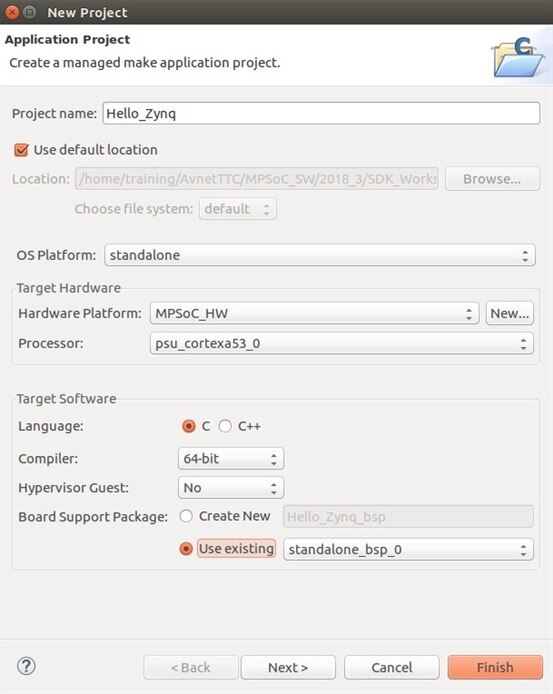Open the Hardware Platform MPSoC_HW dropdown

click(314, 314)
